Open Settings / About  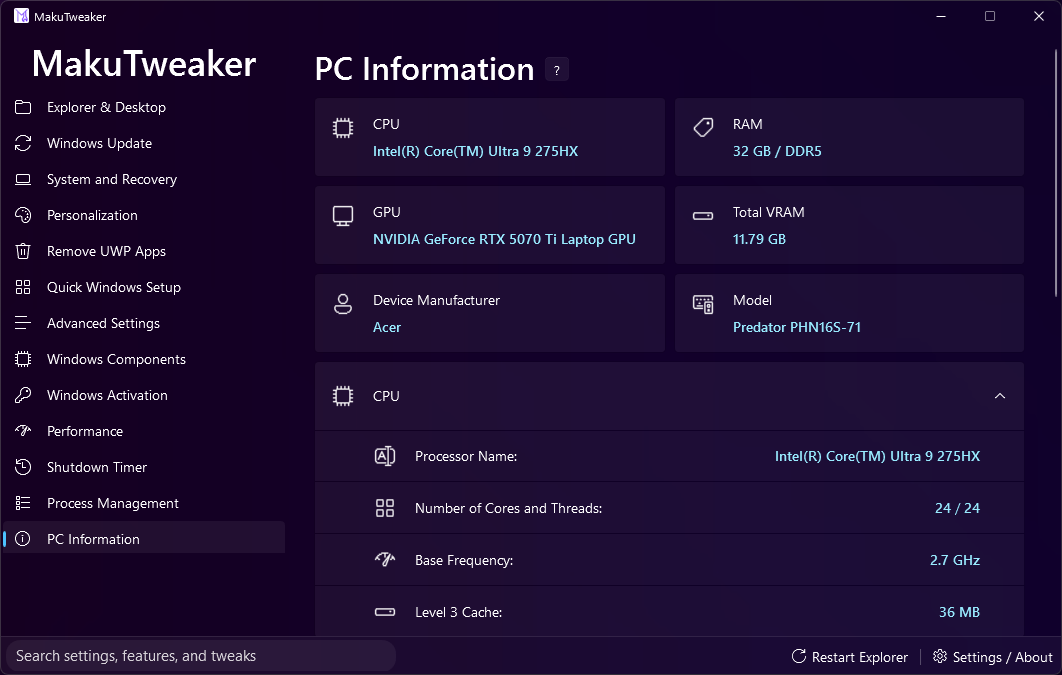[992, 657]
